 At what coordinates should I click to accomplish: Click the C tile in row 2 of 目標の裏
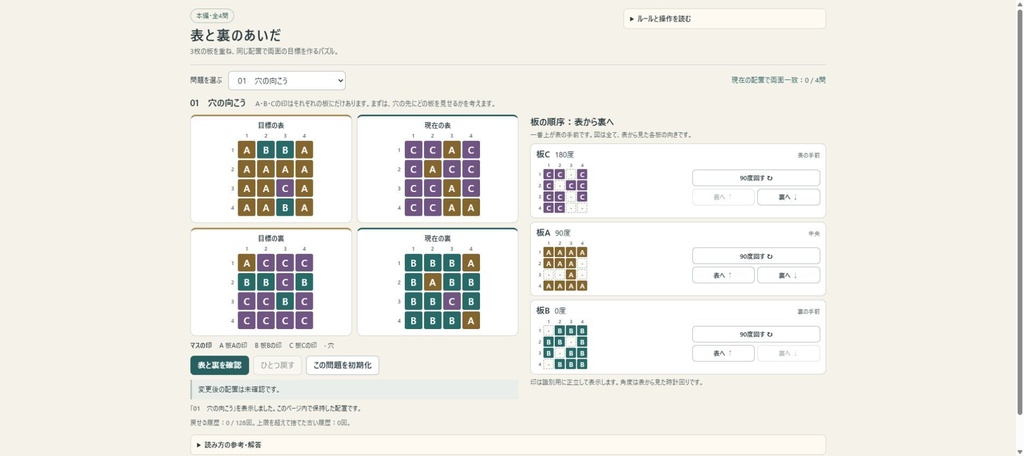(x=285, y=282)
